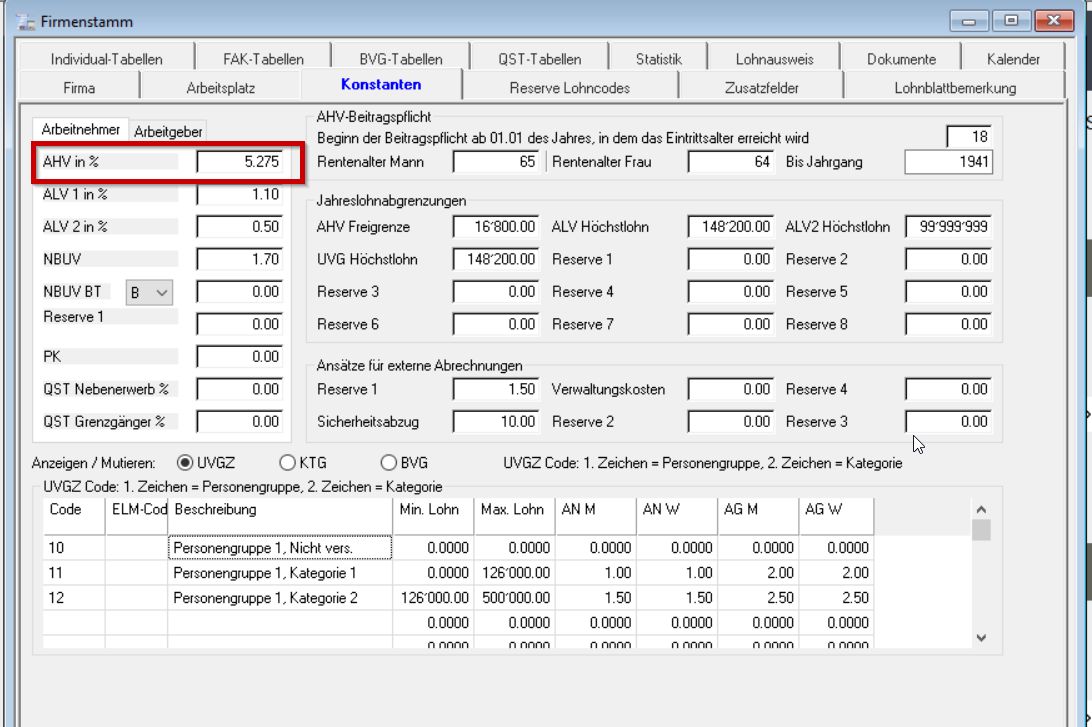
Task: Switch to the QST-Tabellen tab
Action: pos(539,58)
